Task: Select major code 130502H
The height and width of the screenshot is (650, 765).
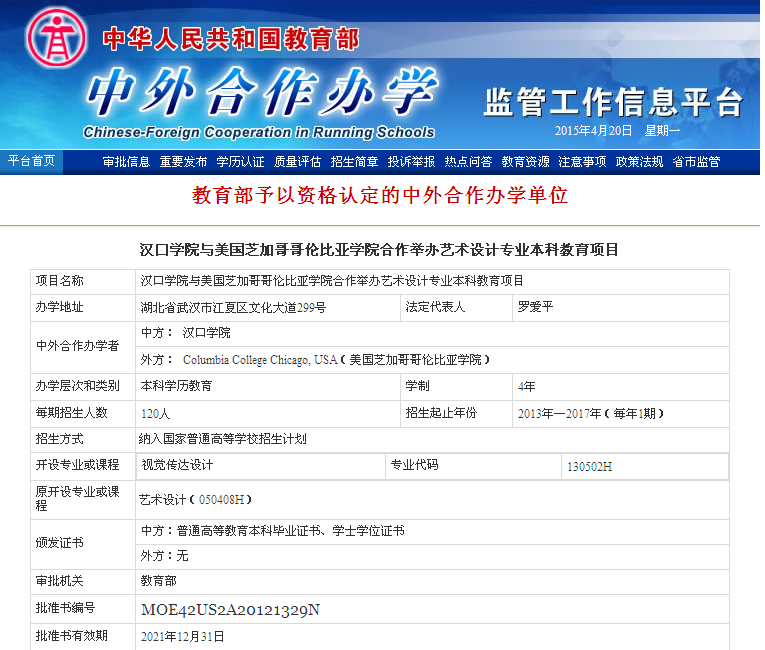Action: (x=589, y=467)
